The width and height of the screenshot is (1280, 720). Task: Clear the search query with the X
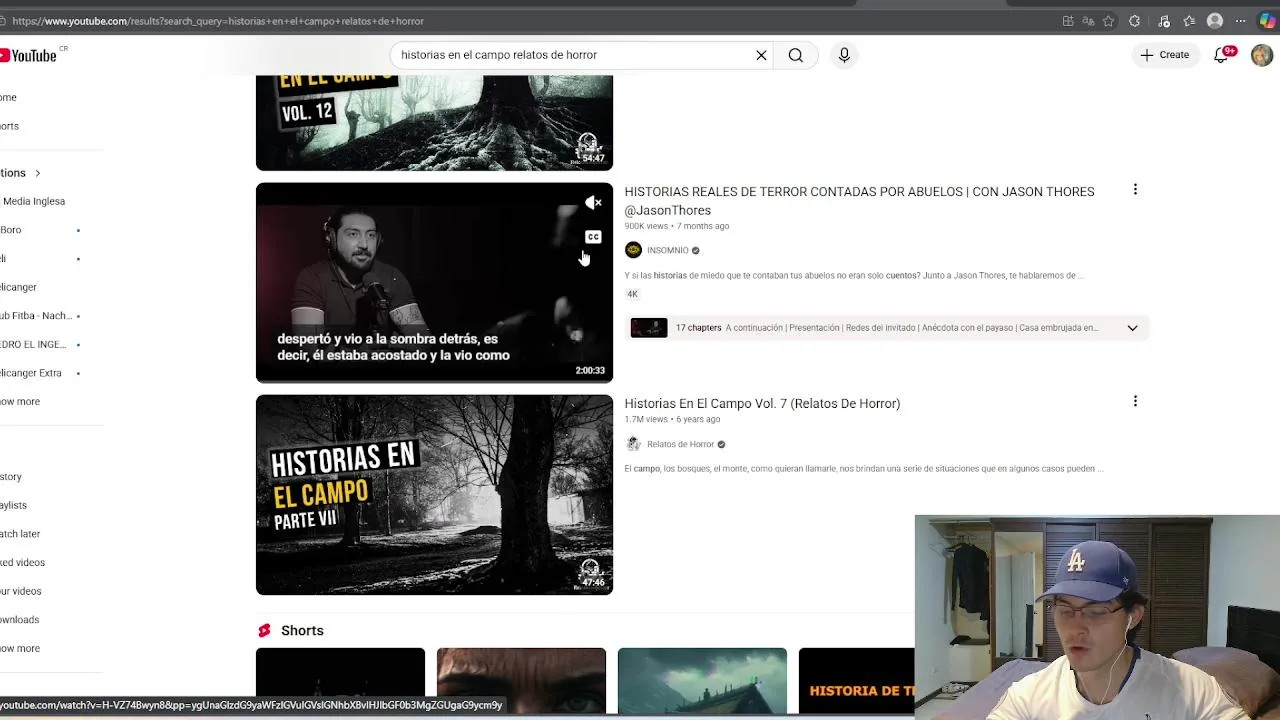(761, 55)
